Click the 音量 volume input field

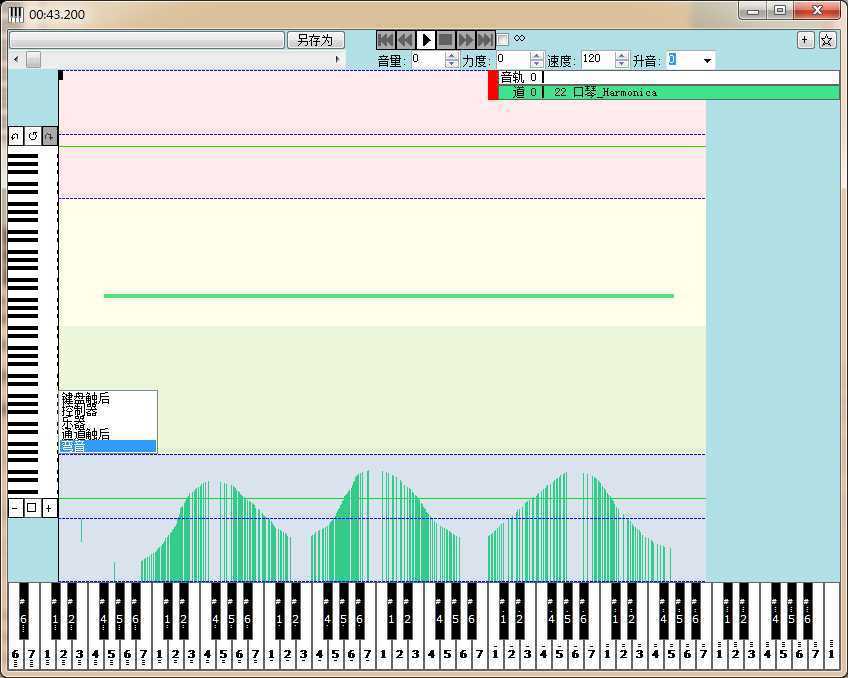tap(427, 59)
